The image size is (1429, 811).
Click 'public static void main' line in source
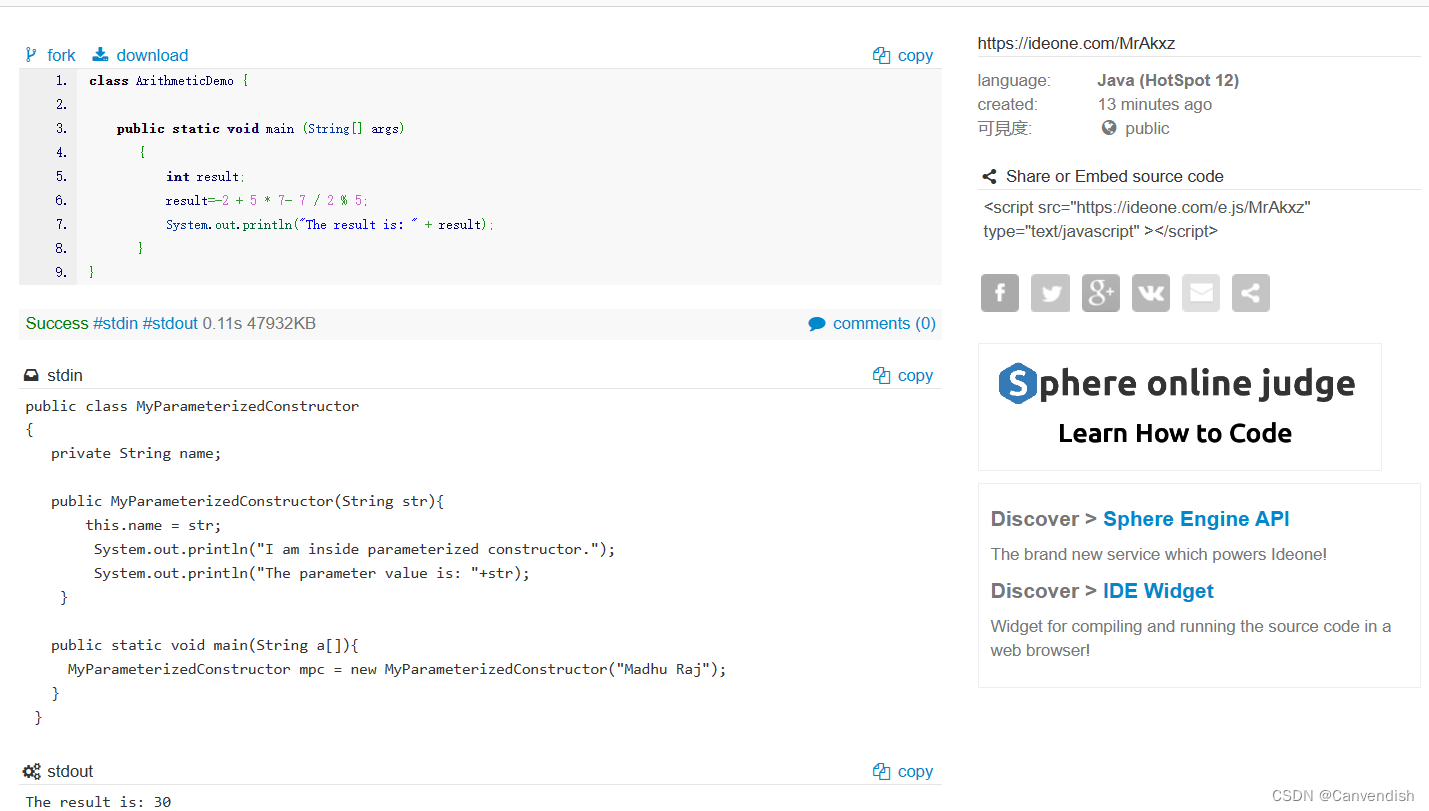(x=260, y=129)
